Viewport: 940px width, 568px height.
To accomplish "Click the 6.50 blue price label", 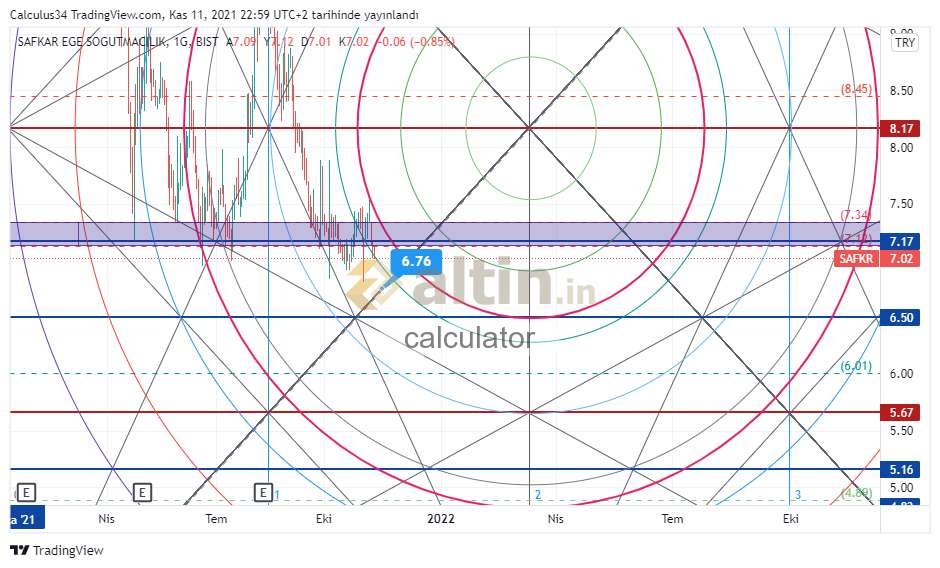I will (x=900, y=317).
